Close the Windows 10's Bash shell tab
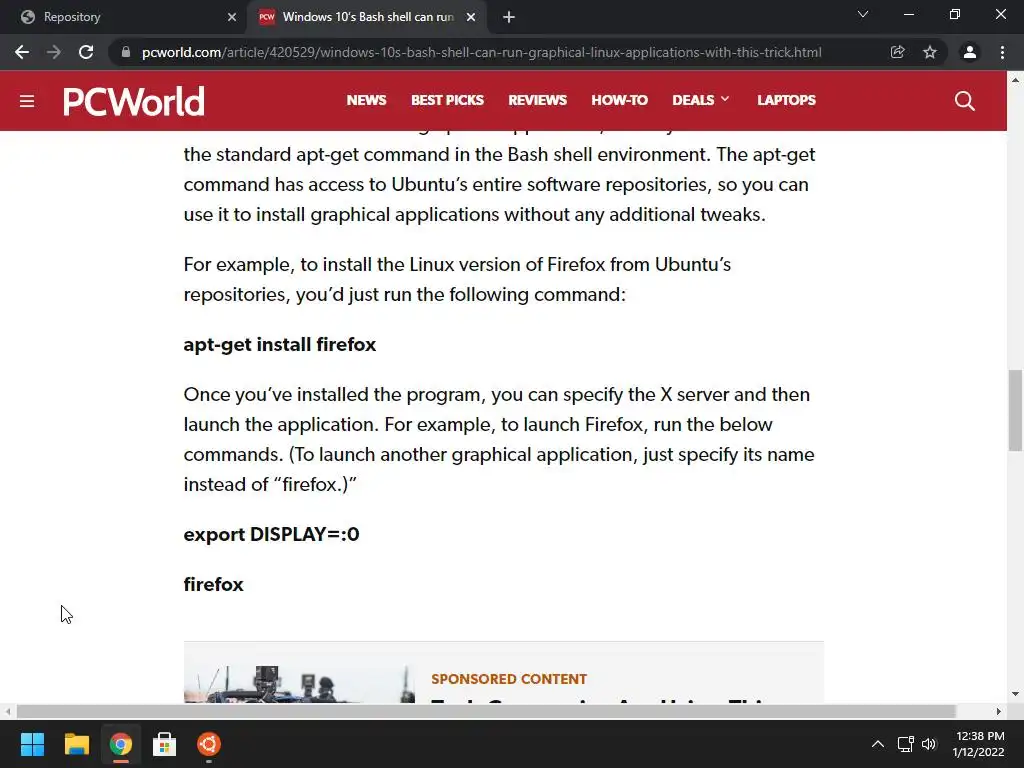 [471, 17]
